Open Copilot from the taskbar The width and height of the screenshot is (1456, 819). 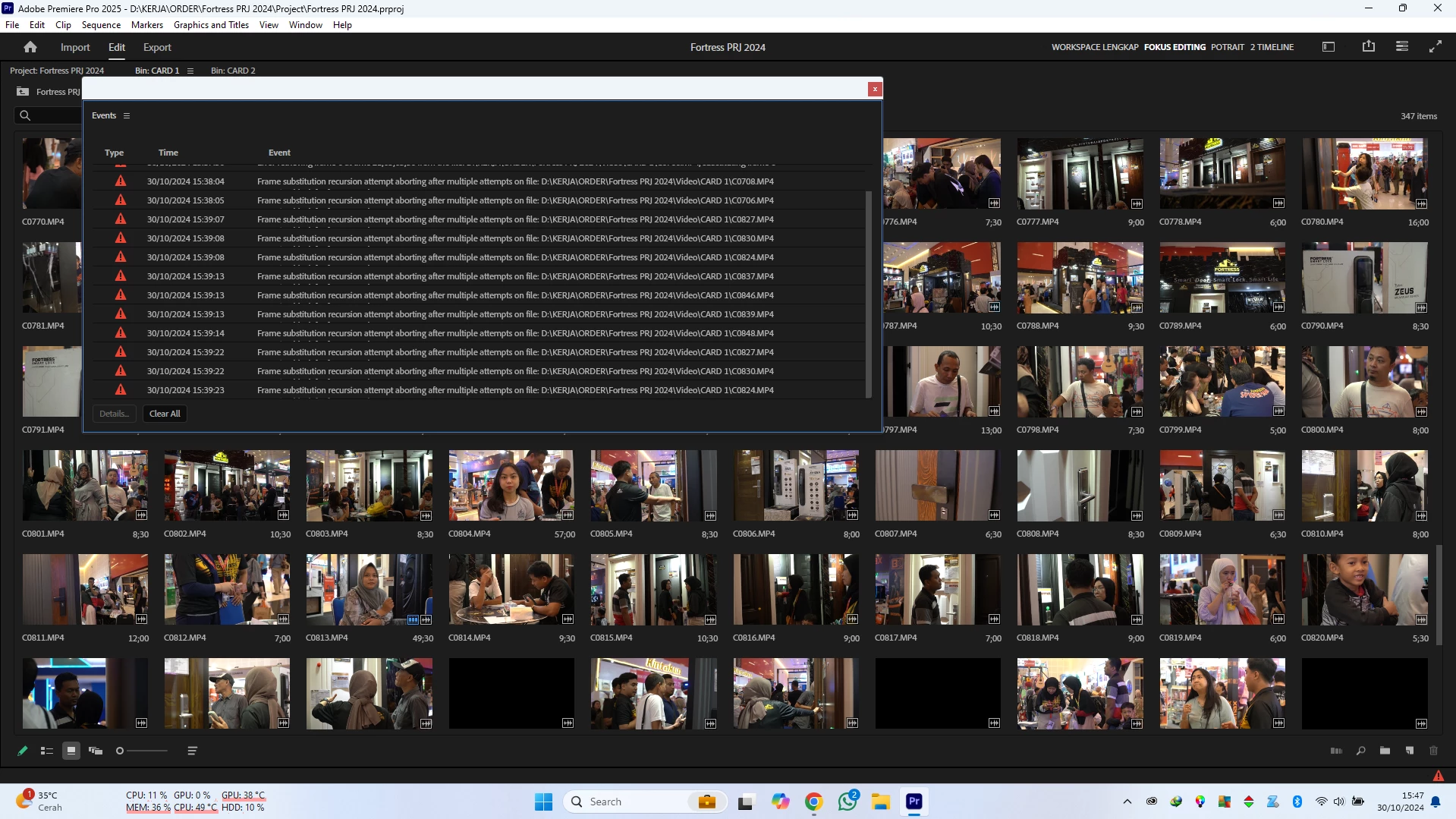(780, 802)
